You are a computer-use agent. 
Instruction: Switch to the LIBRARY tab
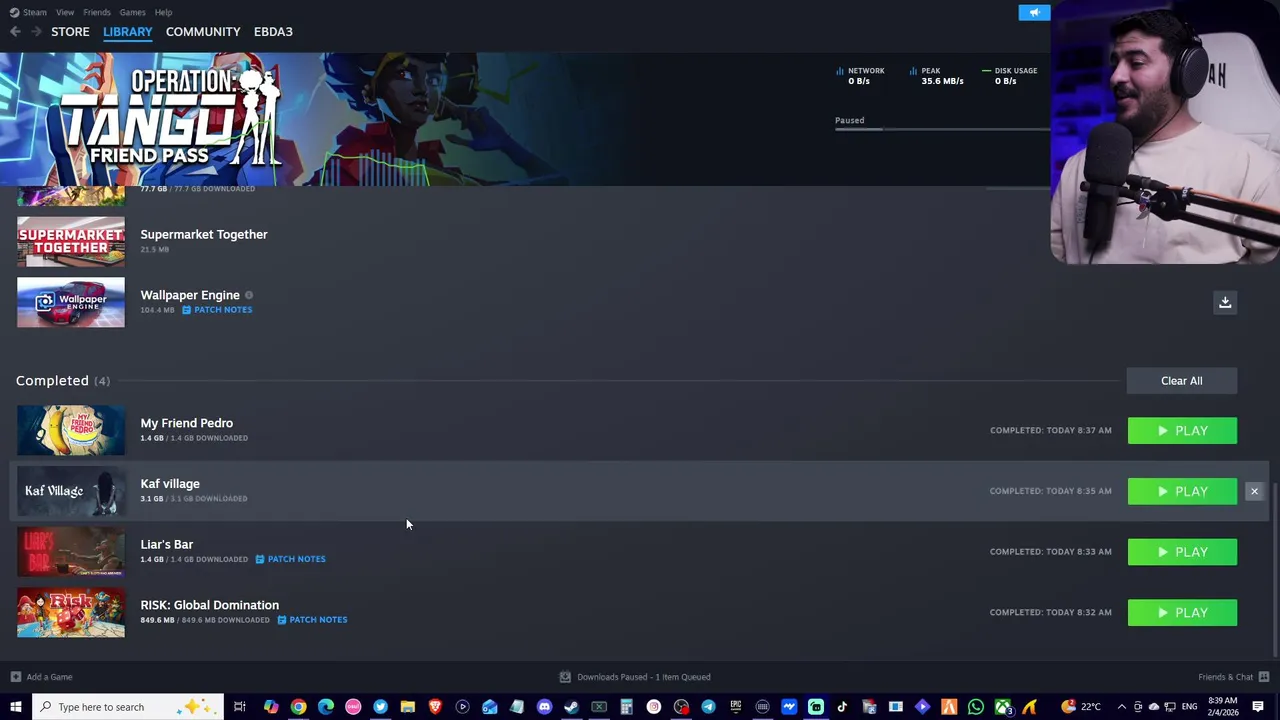pyautogui.click(x=128, y=32)
